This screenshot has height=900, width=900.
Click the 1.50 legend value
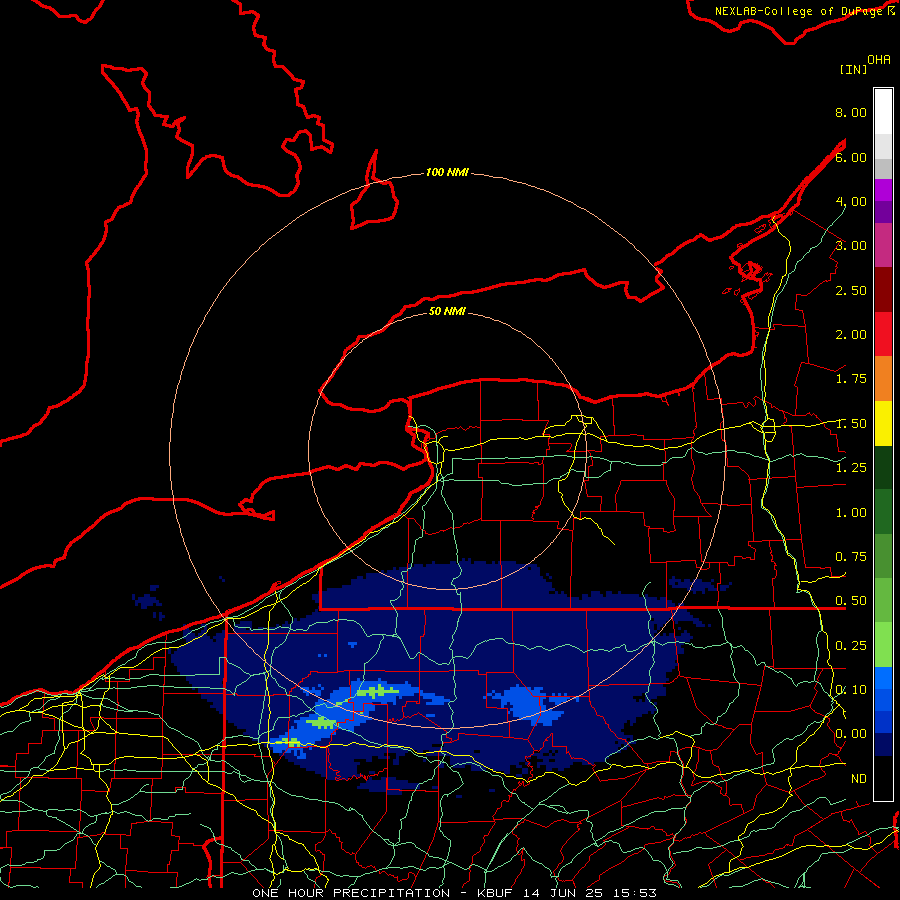pos(851,424)
